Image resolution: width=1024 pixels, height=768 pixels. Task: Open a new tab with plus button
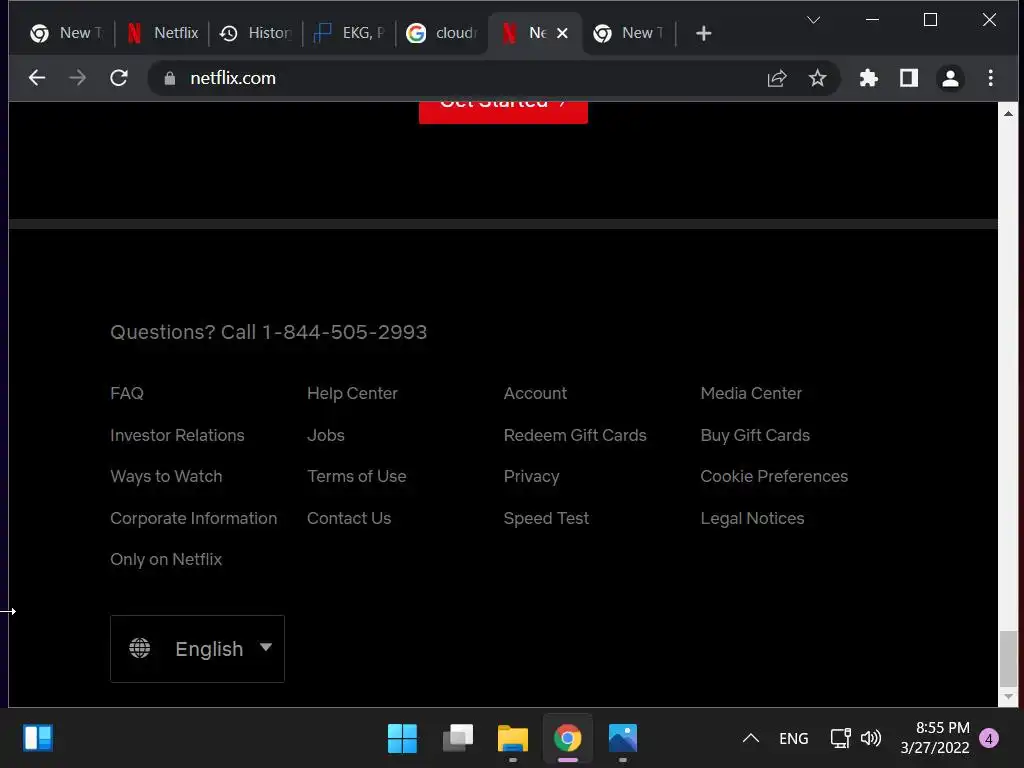703,33
